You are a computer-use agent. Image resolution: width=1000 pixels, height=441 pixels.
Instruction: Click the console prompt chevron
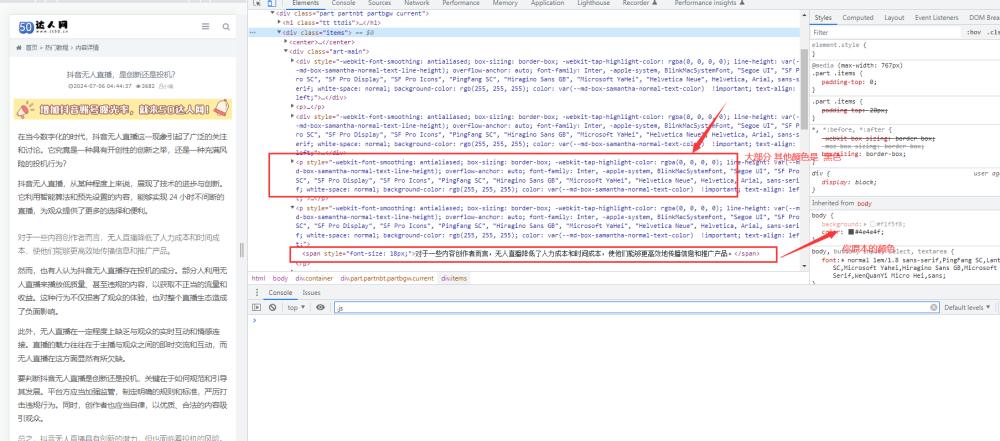click(x=254, y=320)
